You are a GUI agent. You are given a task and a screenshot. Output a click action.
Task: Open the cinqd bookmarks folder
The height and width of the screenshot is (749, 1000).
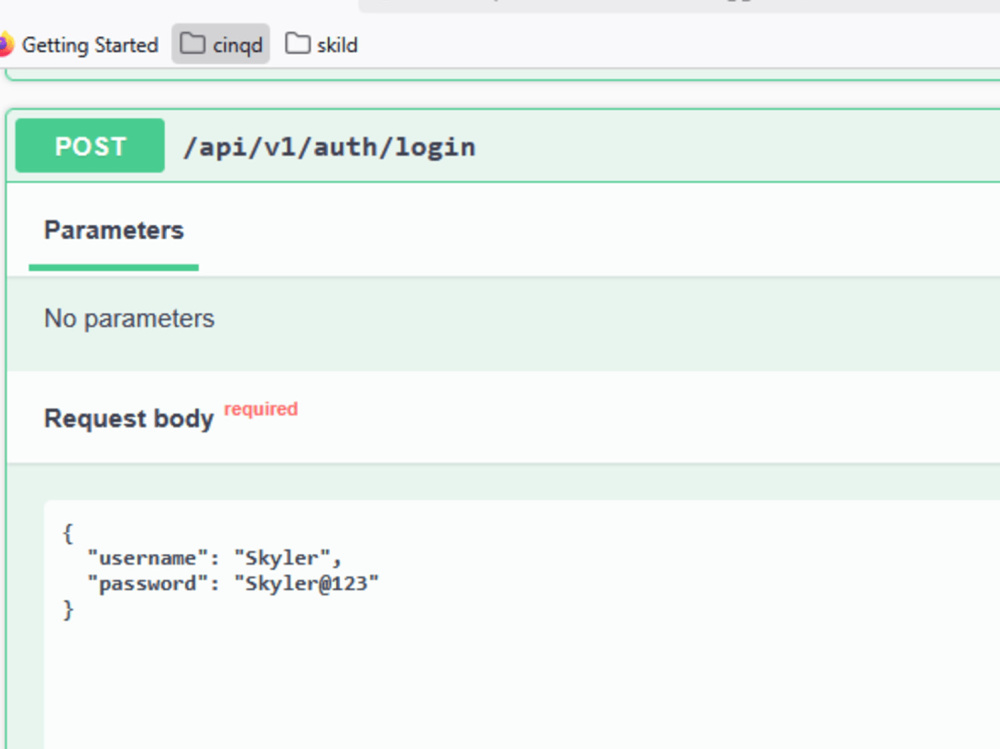221,44
